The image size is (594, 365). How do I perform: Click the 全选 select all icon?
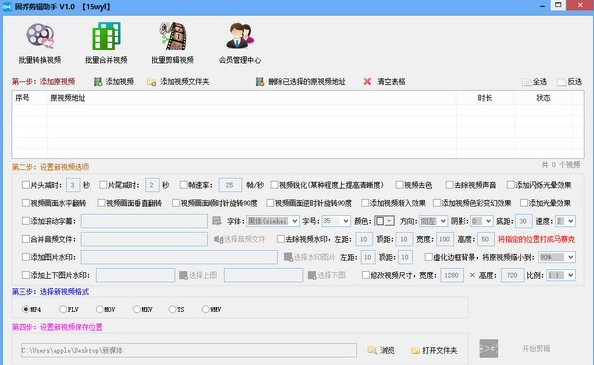[527, 82]
